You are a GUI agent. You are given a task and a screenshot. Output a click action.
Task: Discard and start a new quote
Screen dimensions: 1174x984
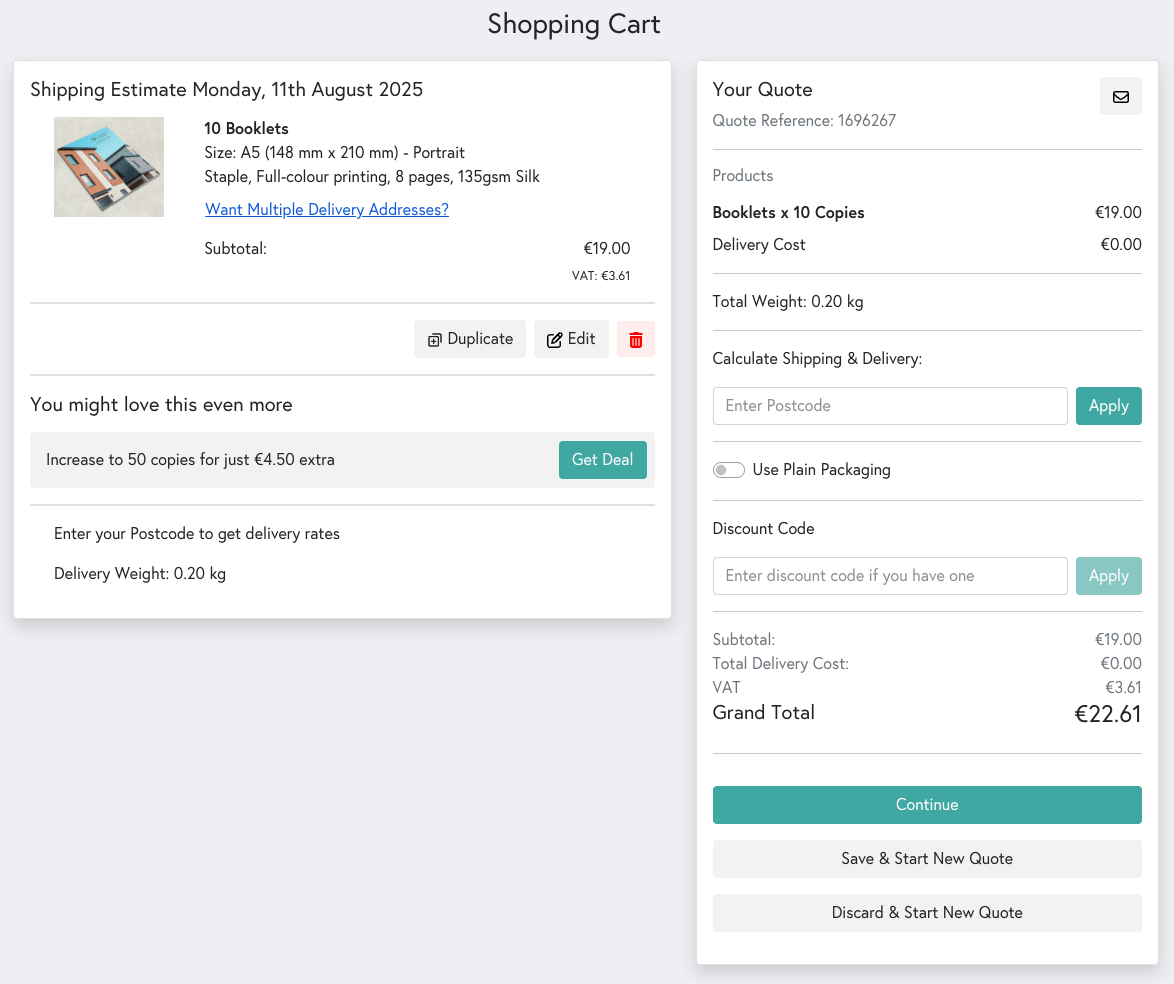point(926,913)
